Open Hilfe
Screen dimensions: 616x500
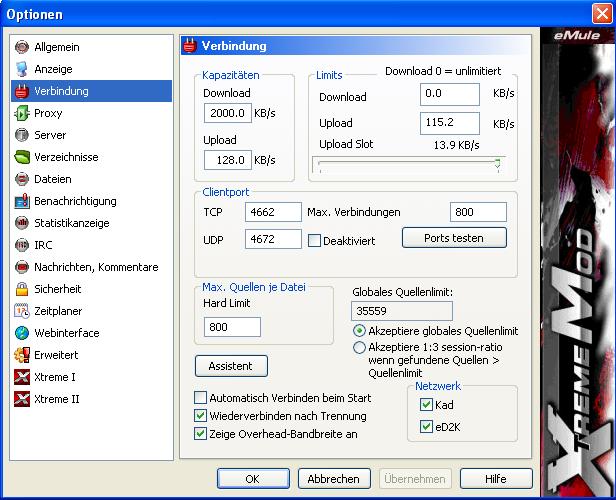coord(496,479)
